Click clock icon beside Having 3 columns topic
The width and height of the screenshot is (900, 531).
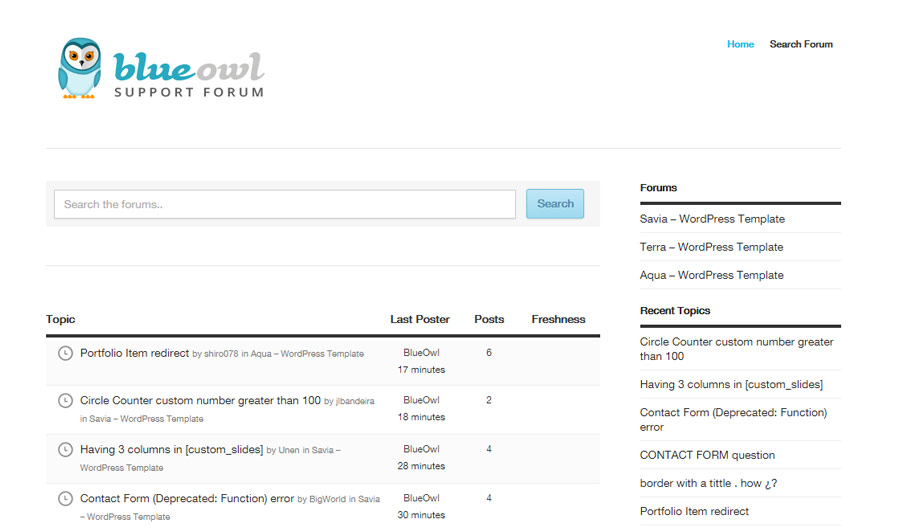[x=65, y=450]
